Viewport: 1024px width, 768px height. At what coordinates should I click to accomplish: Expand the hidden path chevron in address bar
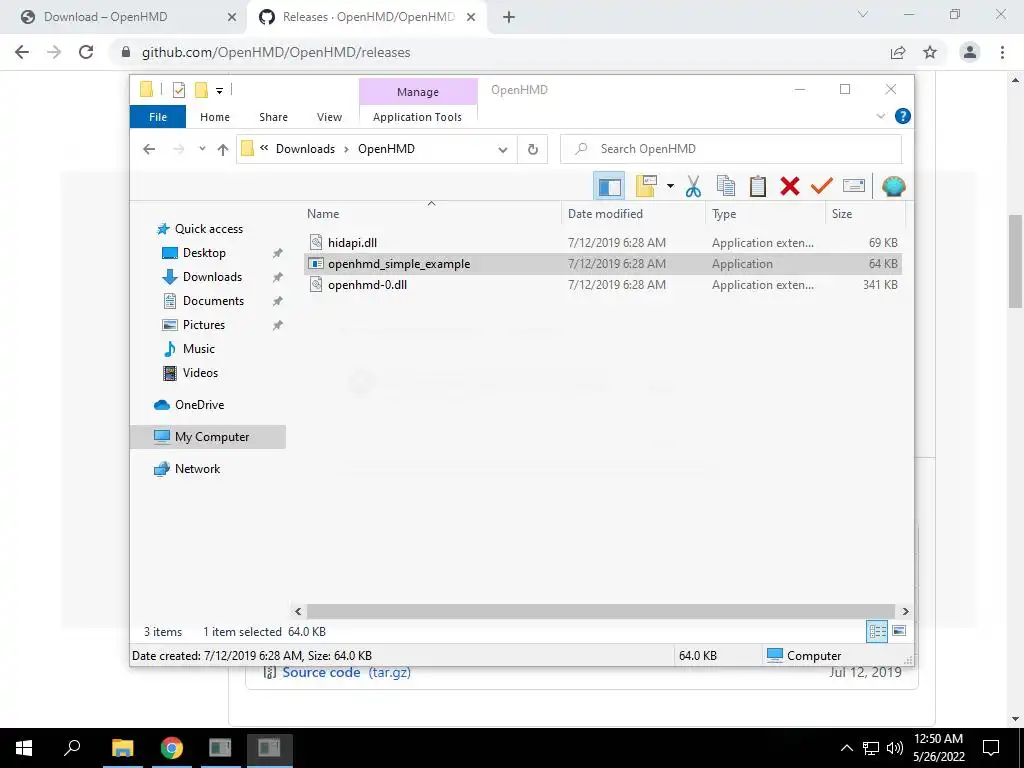[x=264, y=148]
